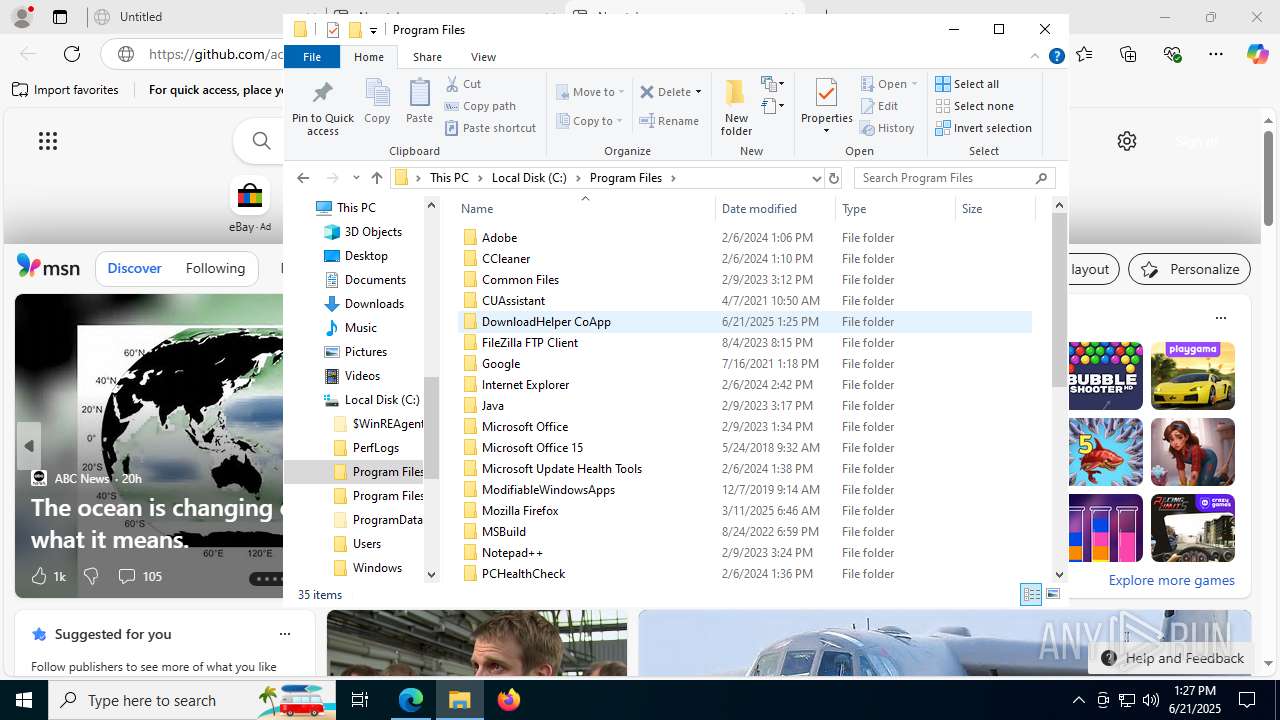Image resolution: width=1280 pixels, height=720 pixels.
Task: Select the Home ribbon tab
Action: pyautogui.click(x=369, y=57)
